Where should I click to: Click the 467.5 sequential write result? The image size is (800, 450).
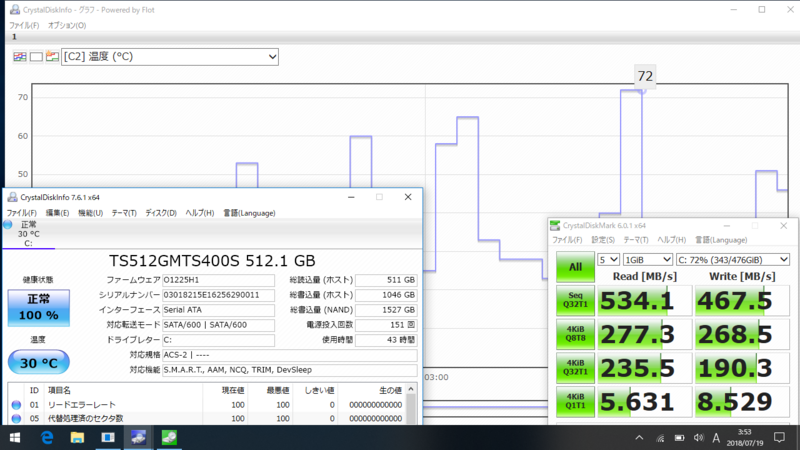coord(742,300)
